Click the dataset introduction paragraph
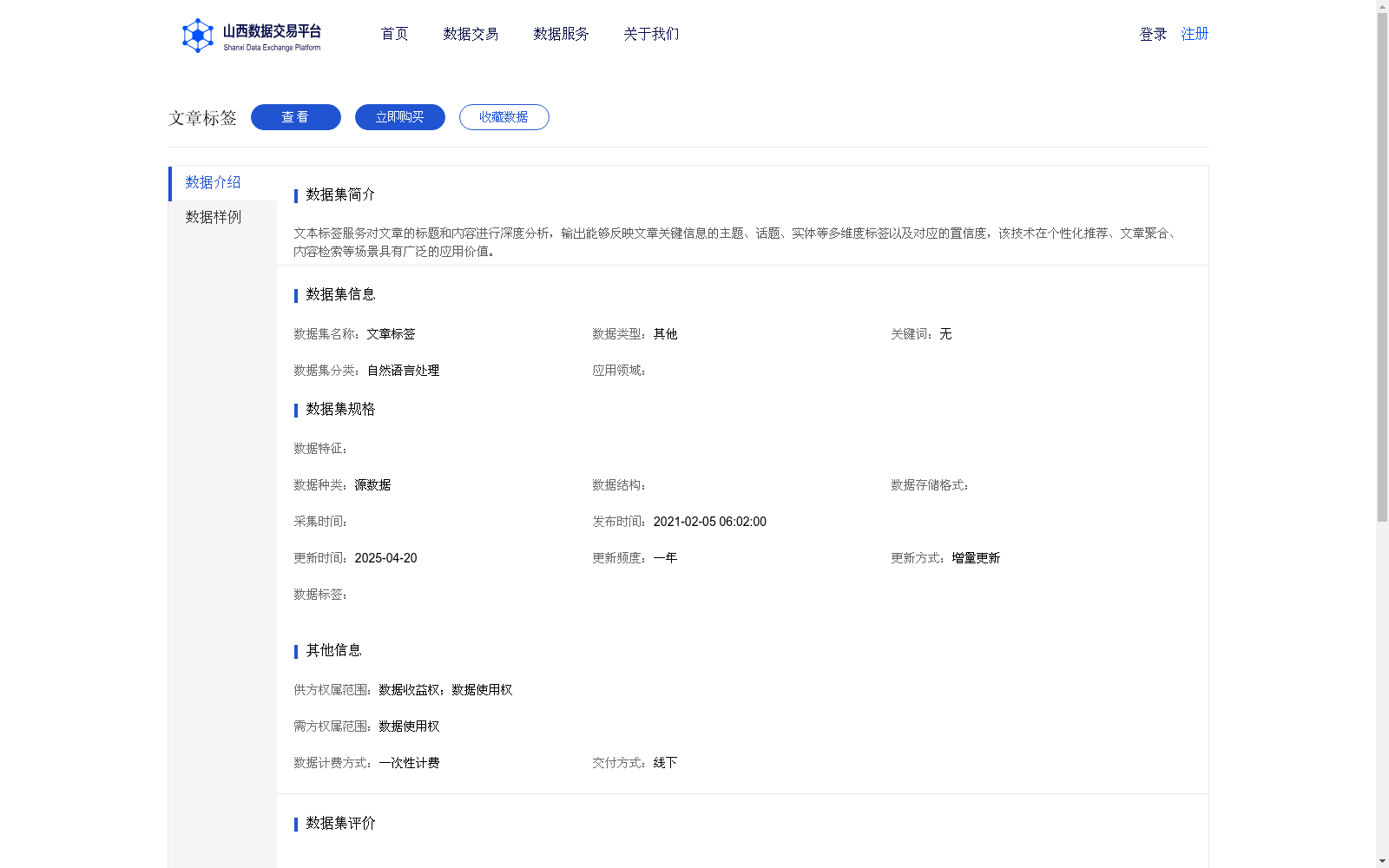Screen dimensions: 1389x868 click(x=736, y=242)
